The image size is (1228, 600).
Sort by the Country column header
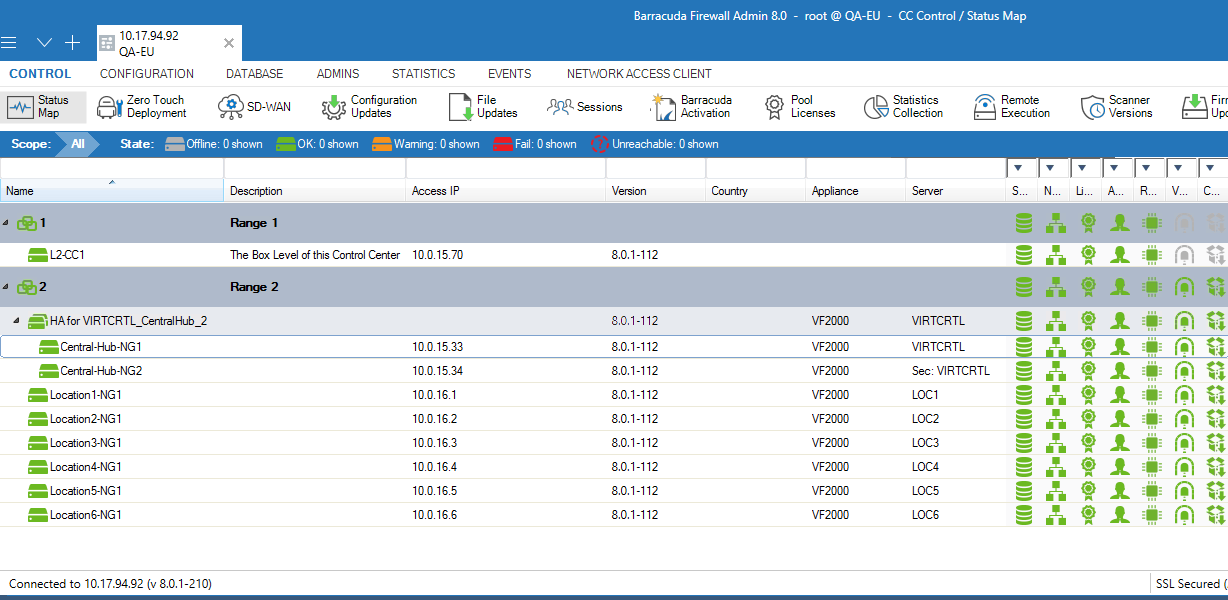pos(756,191)
